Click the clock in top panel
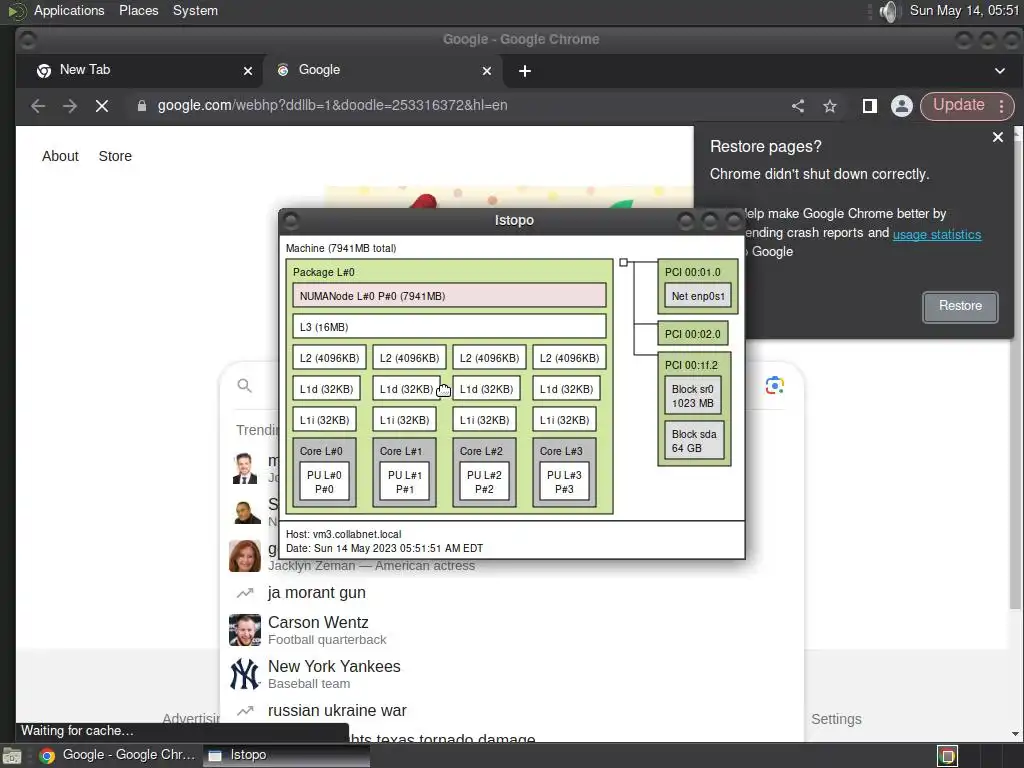1024x768 pixels. (964, 10)
